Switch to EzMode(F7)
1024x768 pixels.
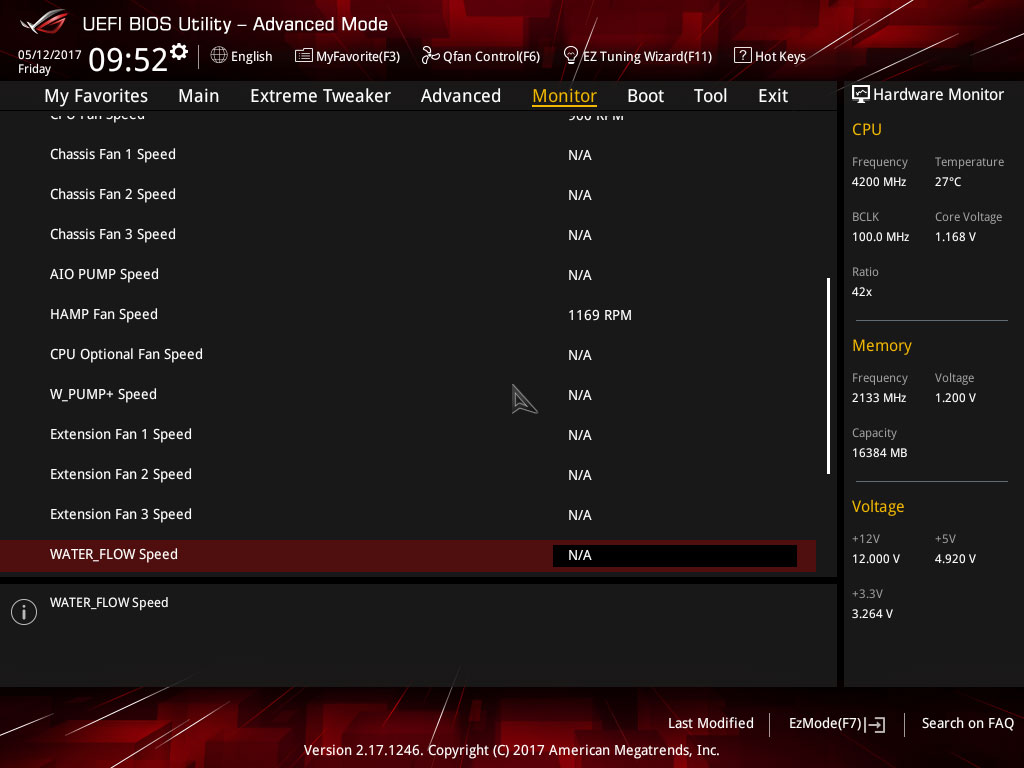837,724
